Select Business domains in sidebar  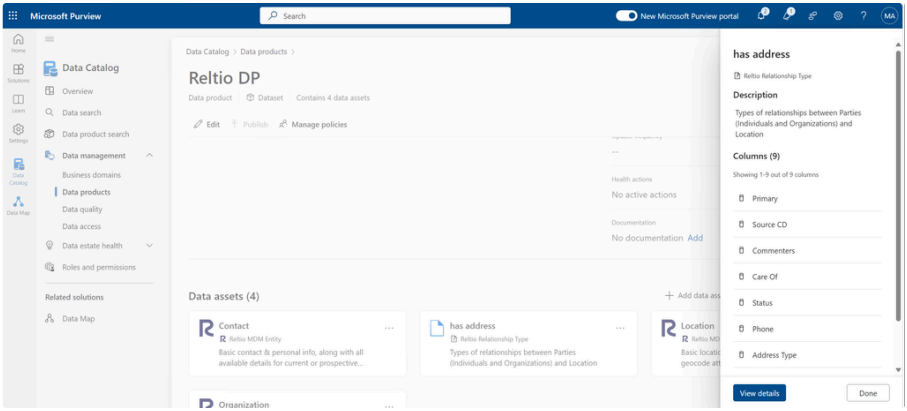(91, 174)
